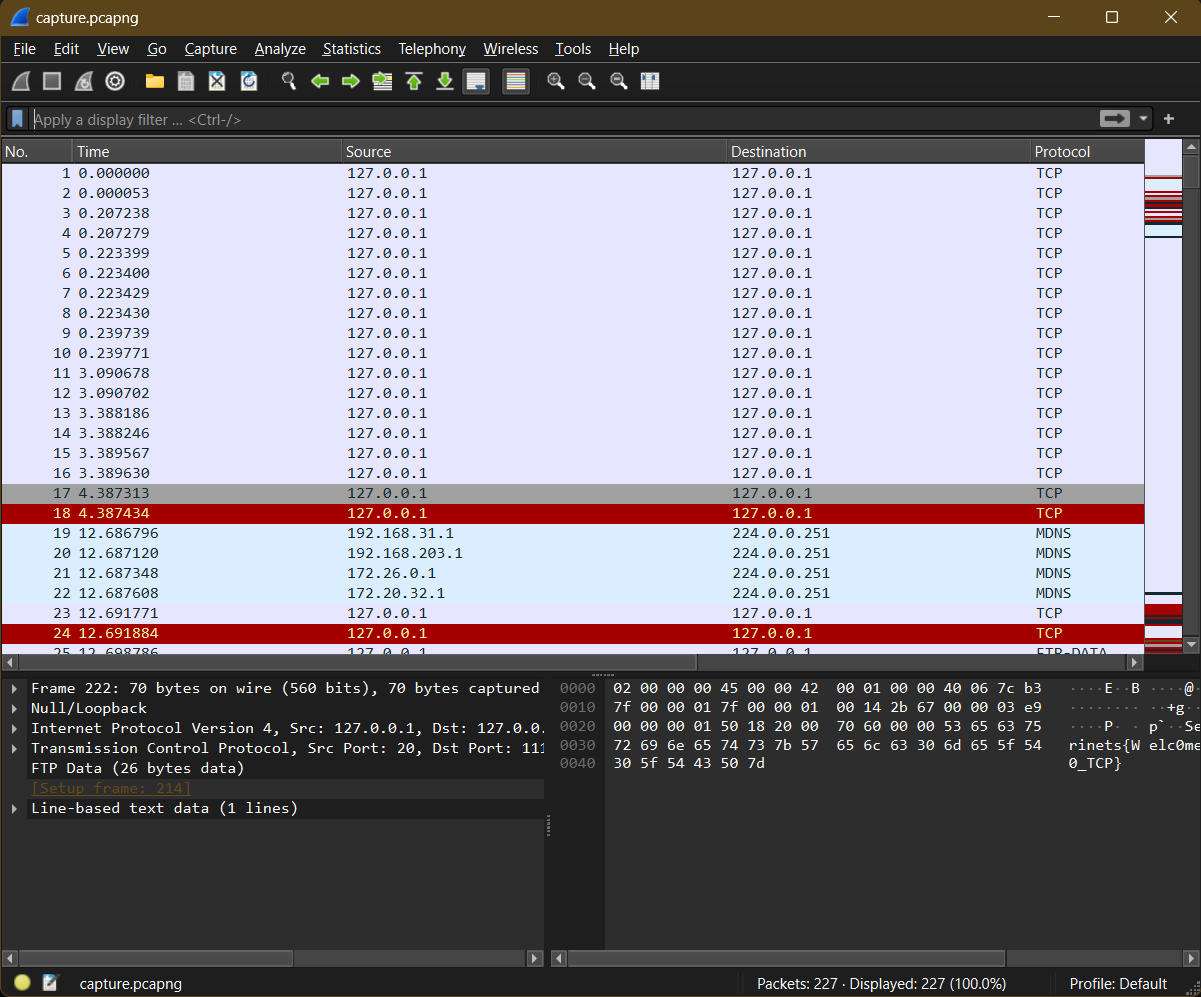Jump to the first packet
This screenshot has height=997, width=1201.
click(414, 81)
